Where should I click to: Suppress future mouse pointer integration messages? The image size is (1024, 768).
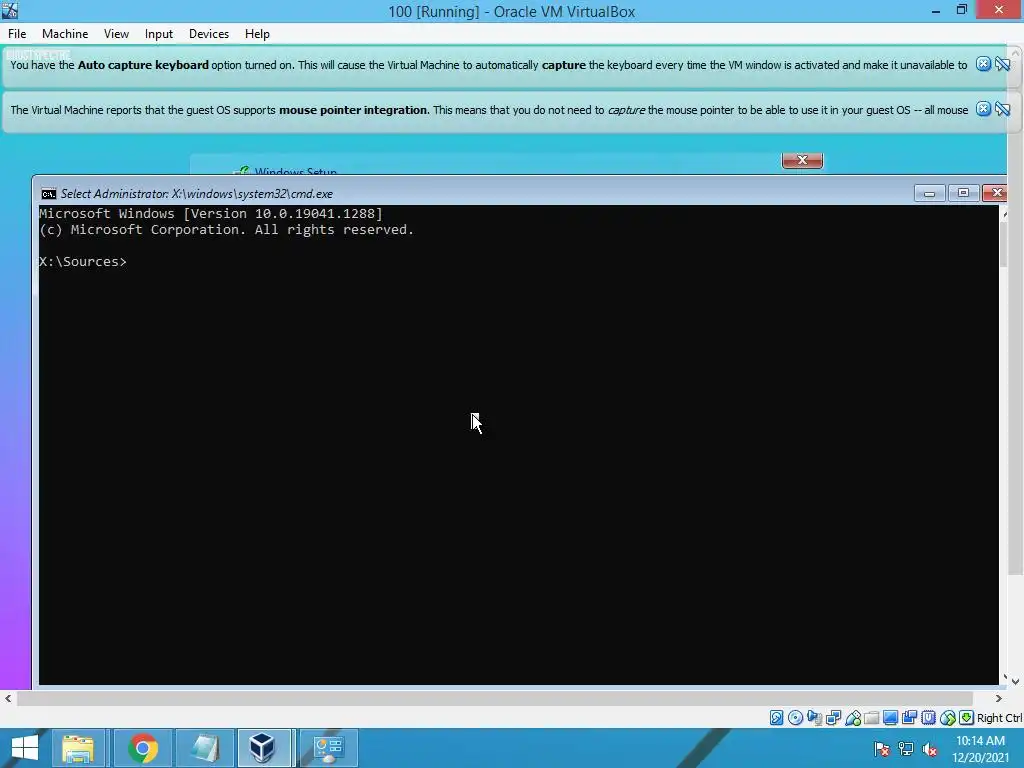(x=1002, y=109)
